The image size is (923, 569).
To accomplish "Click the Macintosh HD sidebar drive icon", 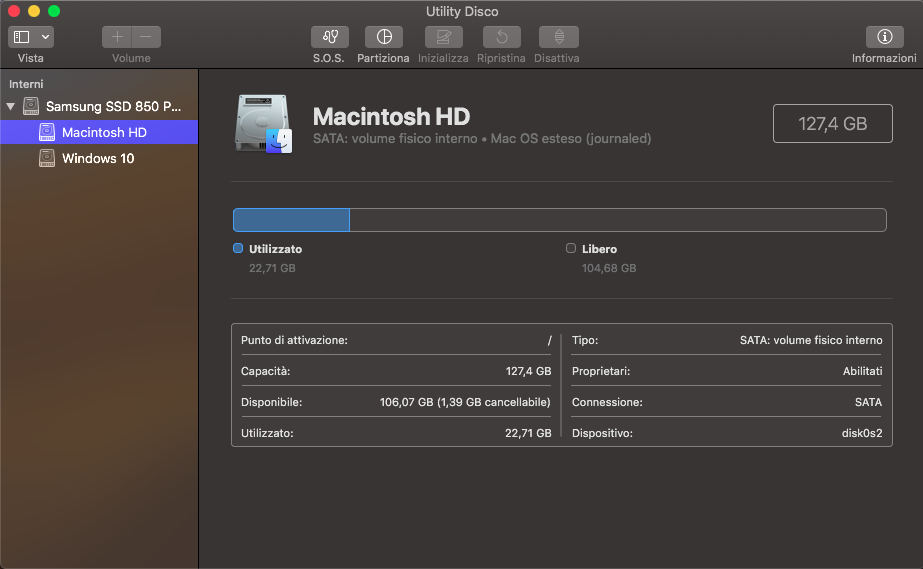I will coord(47,132).
